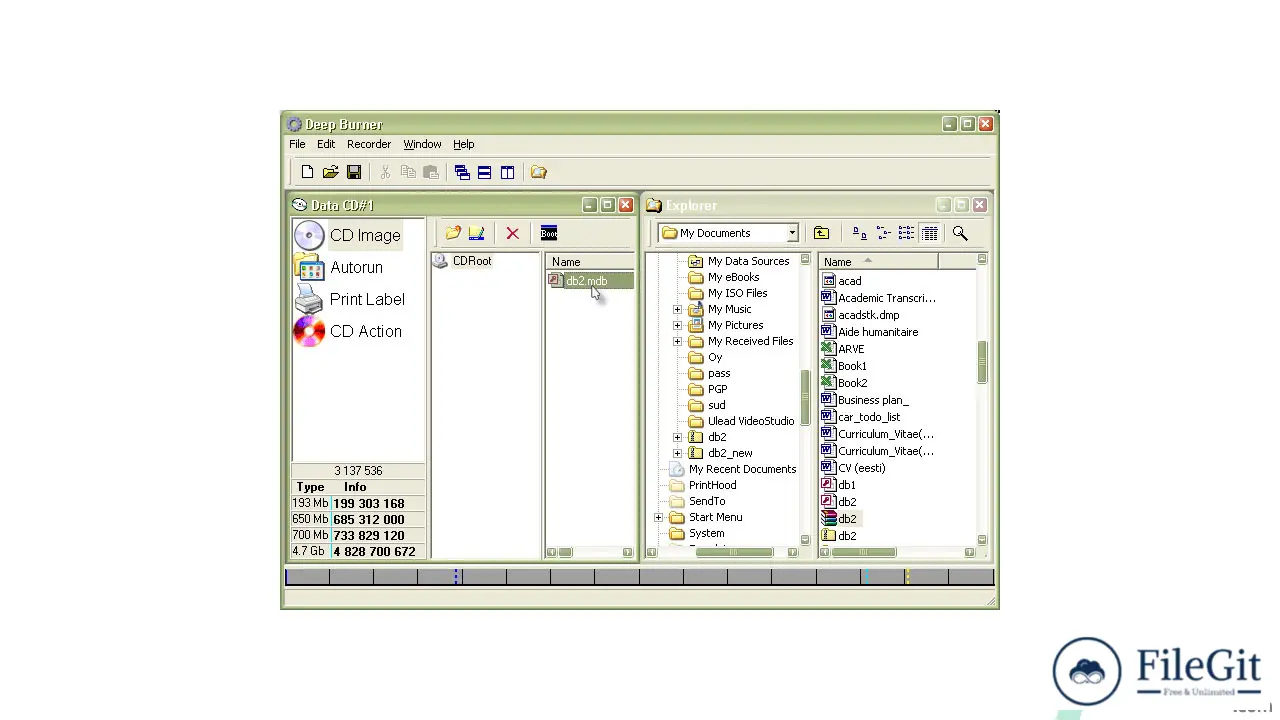The height and width of the screenshot is (720, 1280).
Task: Switch Explorer to small icons view
Action: pos(883,233)
